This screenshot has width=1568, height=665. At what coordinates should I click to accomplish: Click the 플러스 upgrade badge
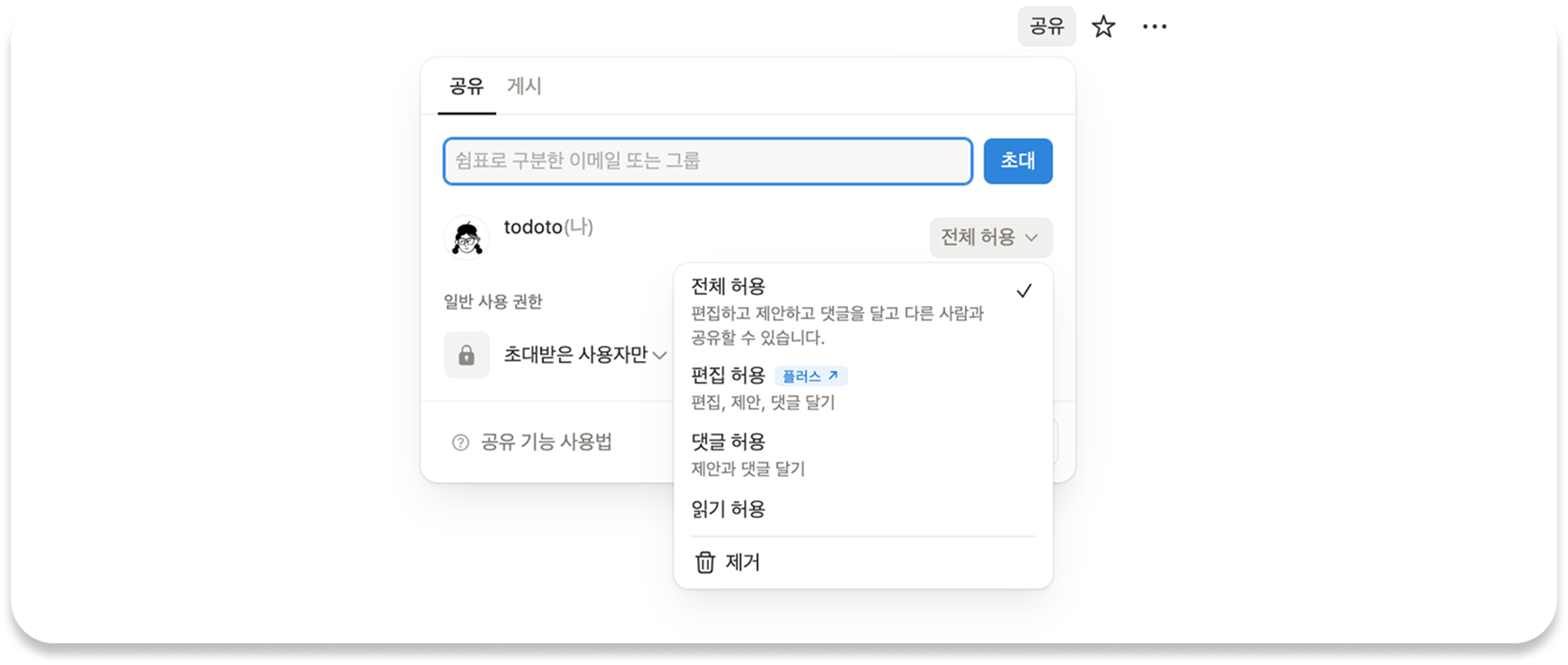tap(810, 375)
